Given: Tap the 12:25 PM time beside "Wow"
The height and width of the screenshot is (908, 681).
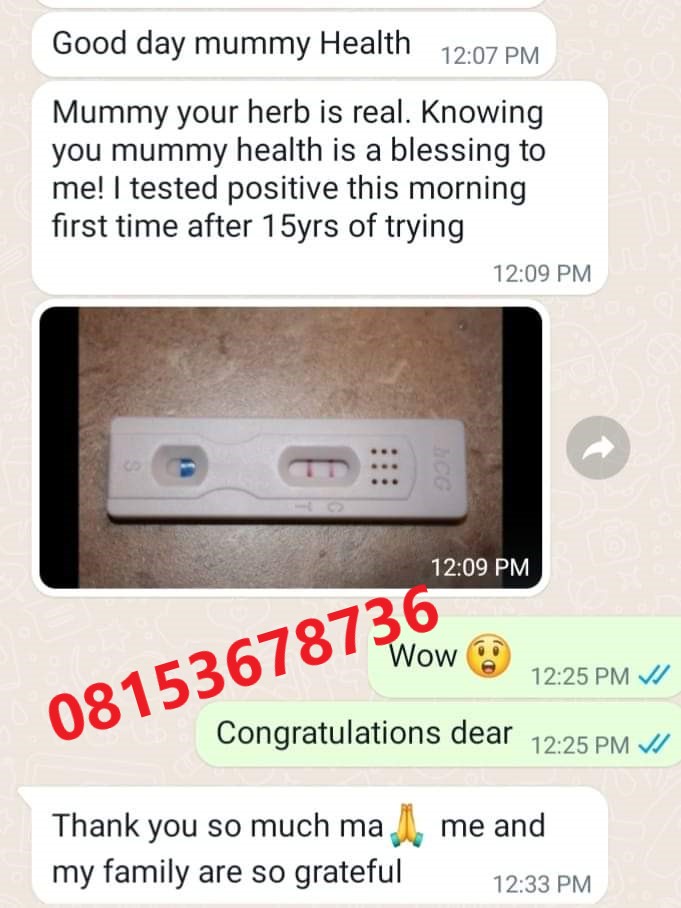Looking at the screenshot, I should [x=580, y=676].
